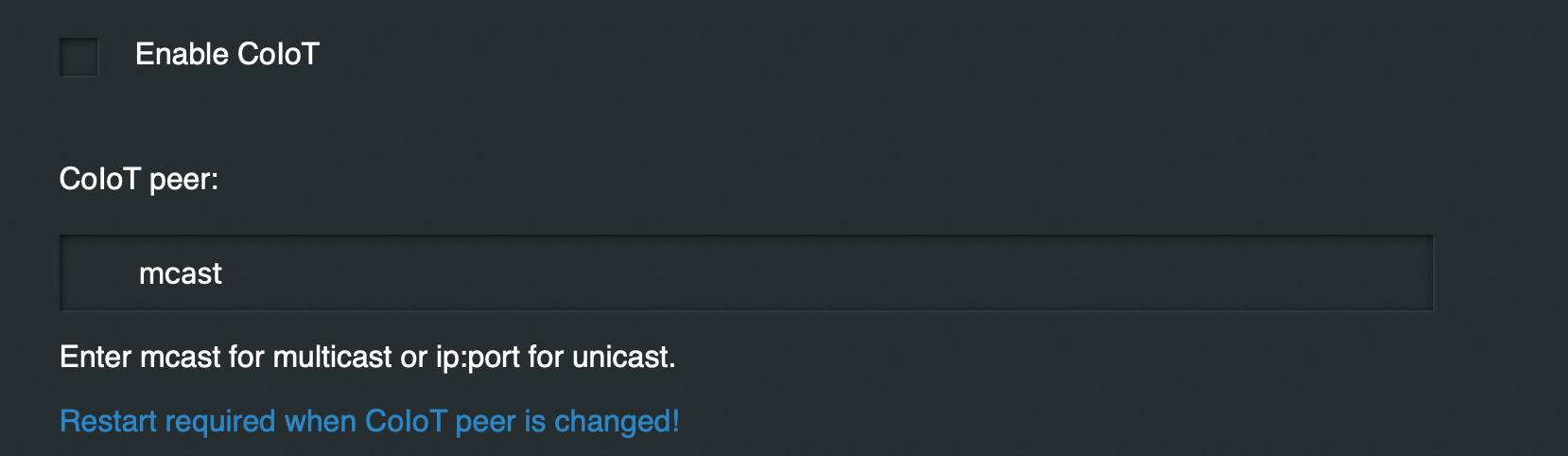The image size is (1568, 456).
Task: Click "ip:port" in the helper description
Action: point(478,357)
